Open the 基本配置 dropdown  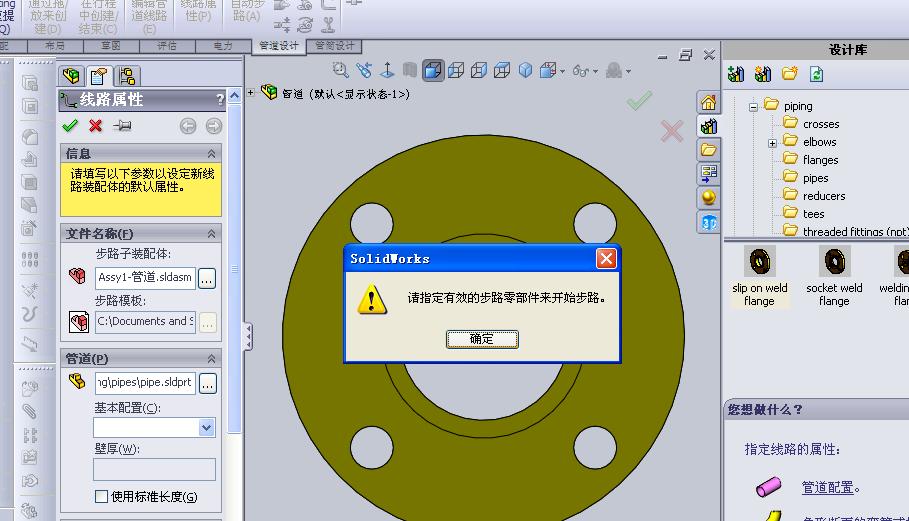(x=206, y=428)
